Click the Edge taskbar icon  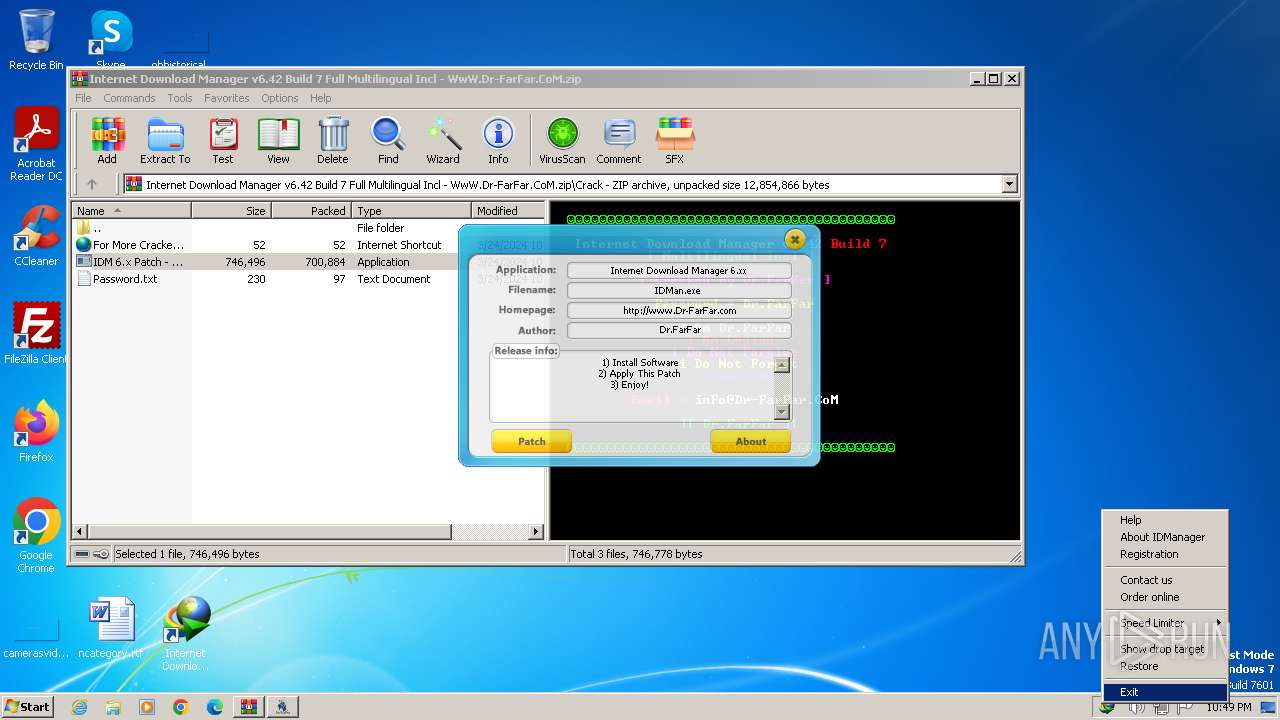[x=215, y=707]
